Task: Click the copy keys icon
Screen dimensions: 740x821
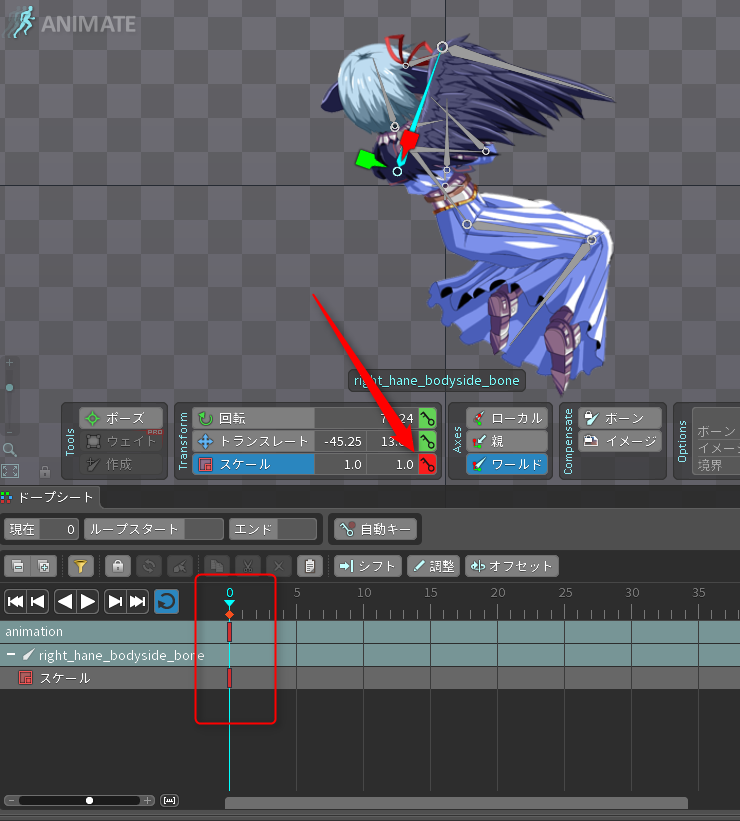Action: [x=216, y=566]
